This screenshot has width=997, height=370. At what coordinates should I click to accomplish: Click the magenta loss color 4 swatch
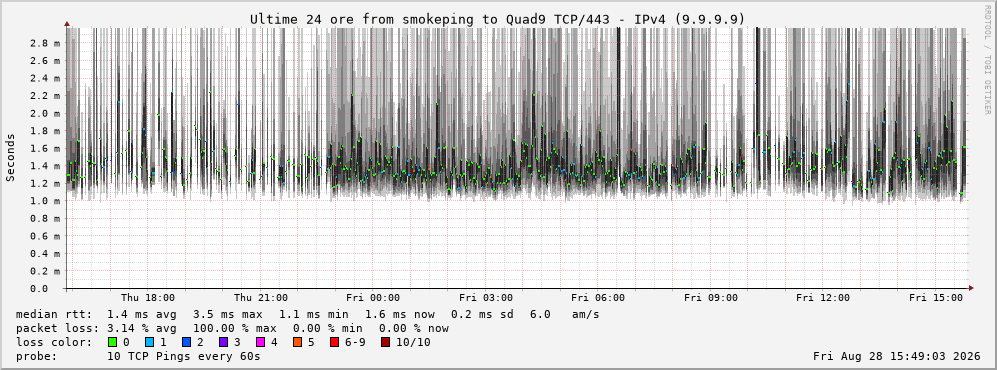[260, 342]
